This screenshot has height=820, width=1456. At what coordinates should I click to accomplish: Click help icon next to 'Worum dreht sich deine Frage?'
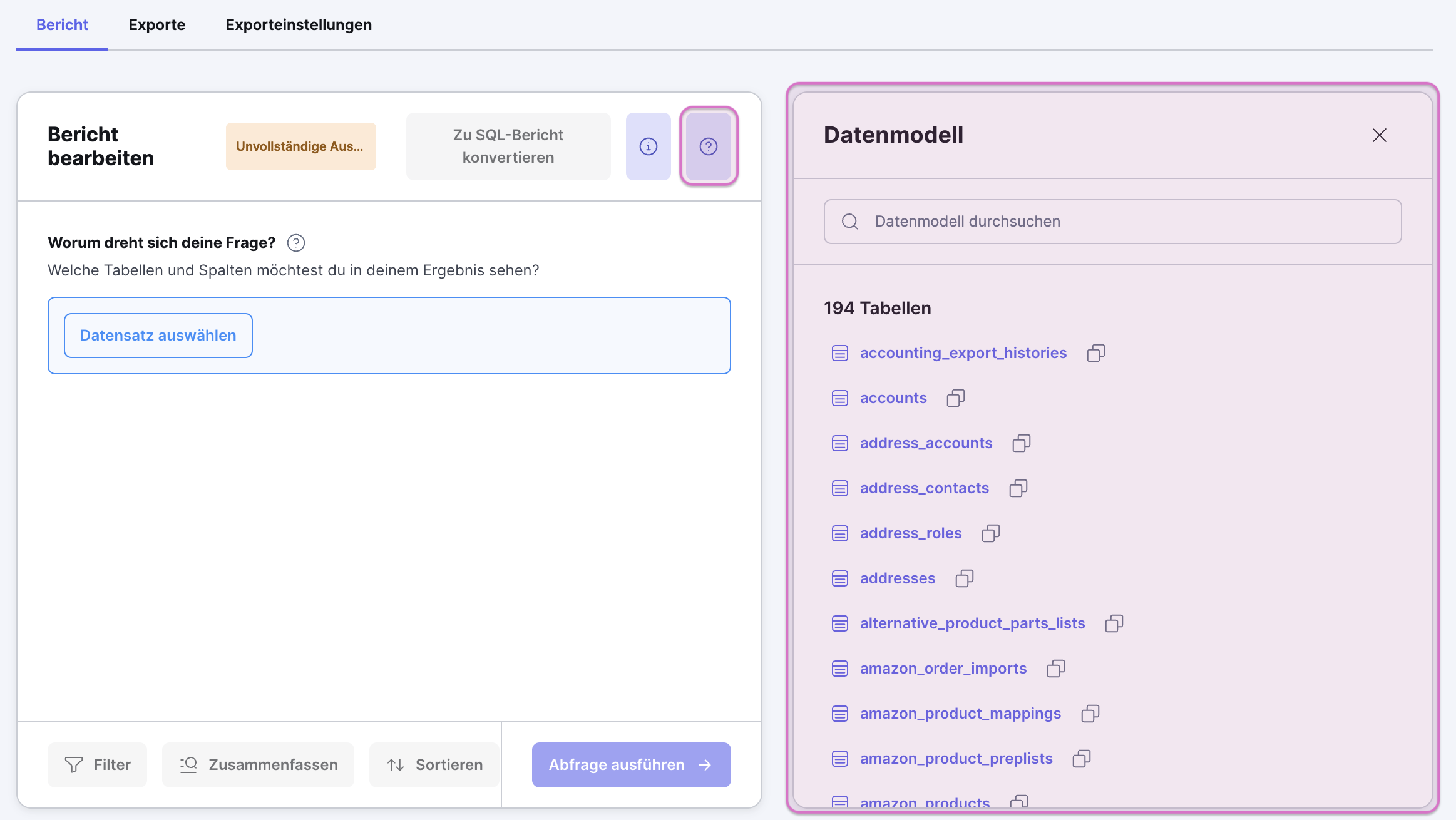[295, 243]
